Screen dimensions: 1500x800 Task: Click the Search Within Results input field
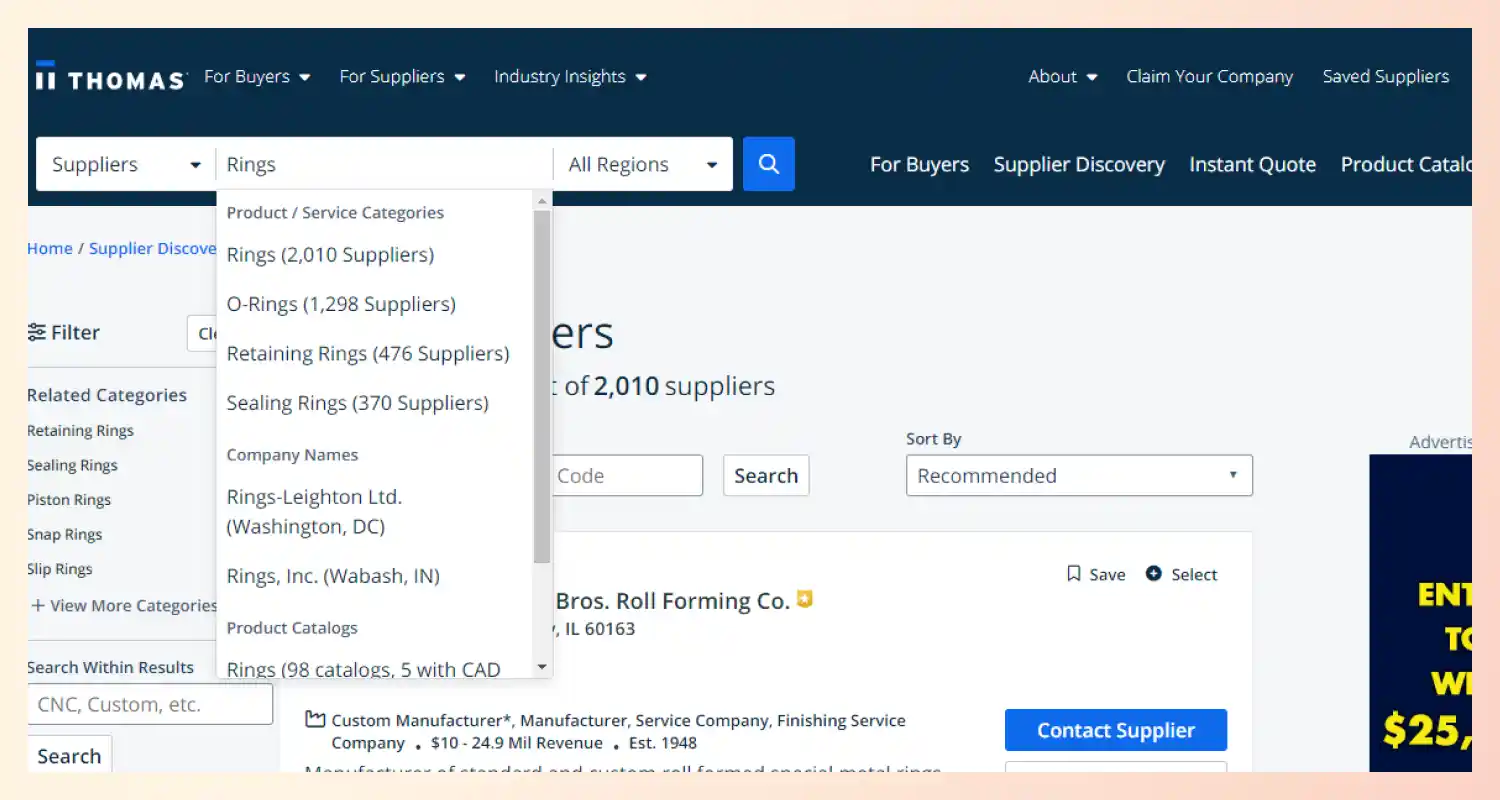pyautogui.click(x=150, y=704)
